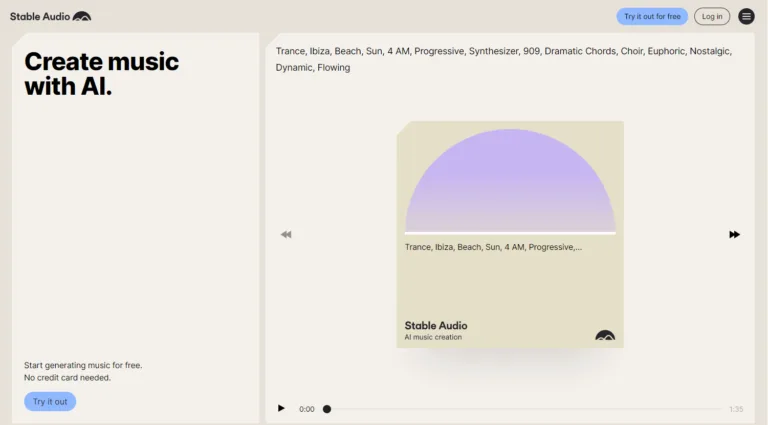
Task: Click the purple semicircle album artwork
Action: [510, 181]
